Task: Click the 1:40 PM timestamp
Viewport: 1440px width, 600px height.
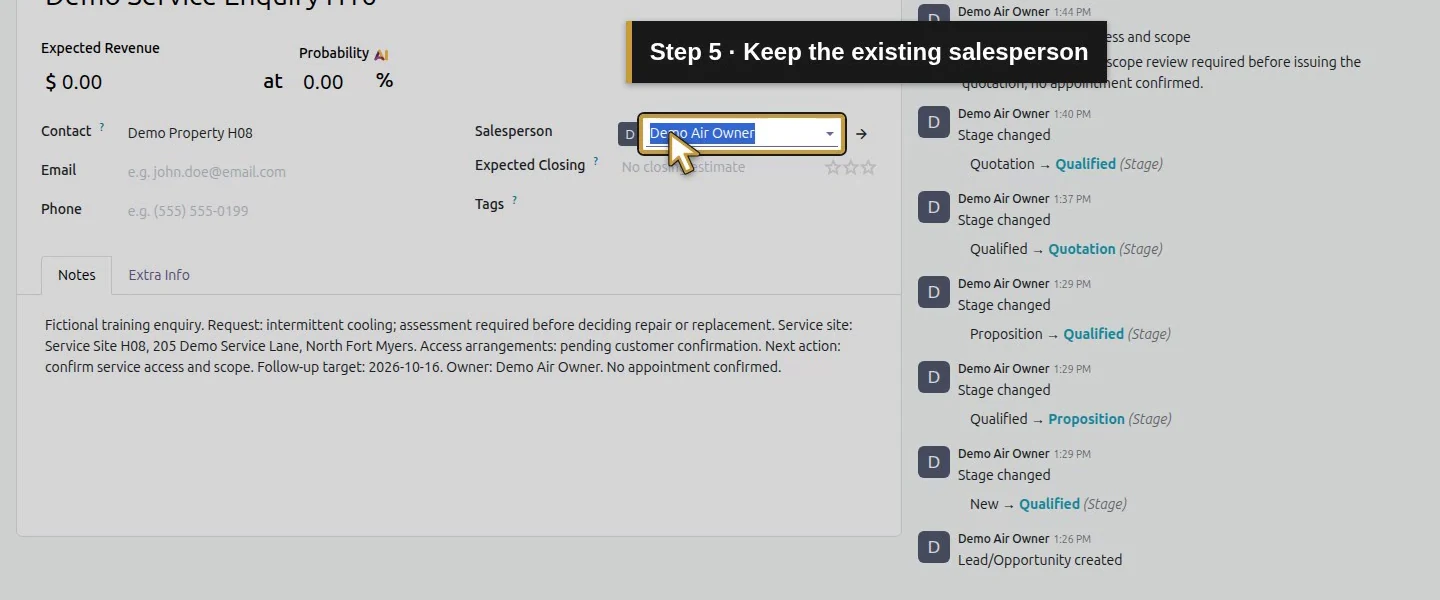Action: pyautogui.click(x=1072, y=115)
